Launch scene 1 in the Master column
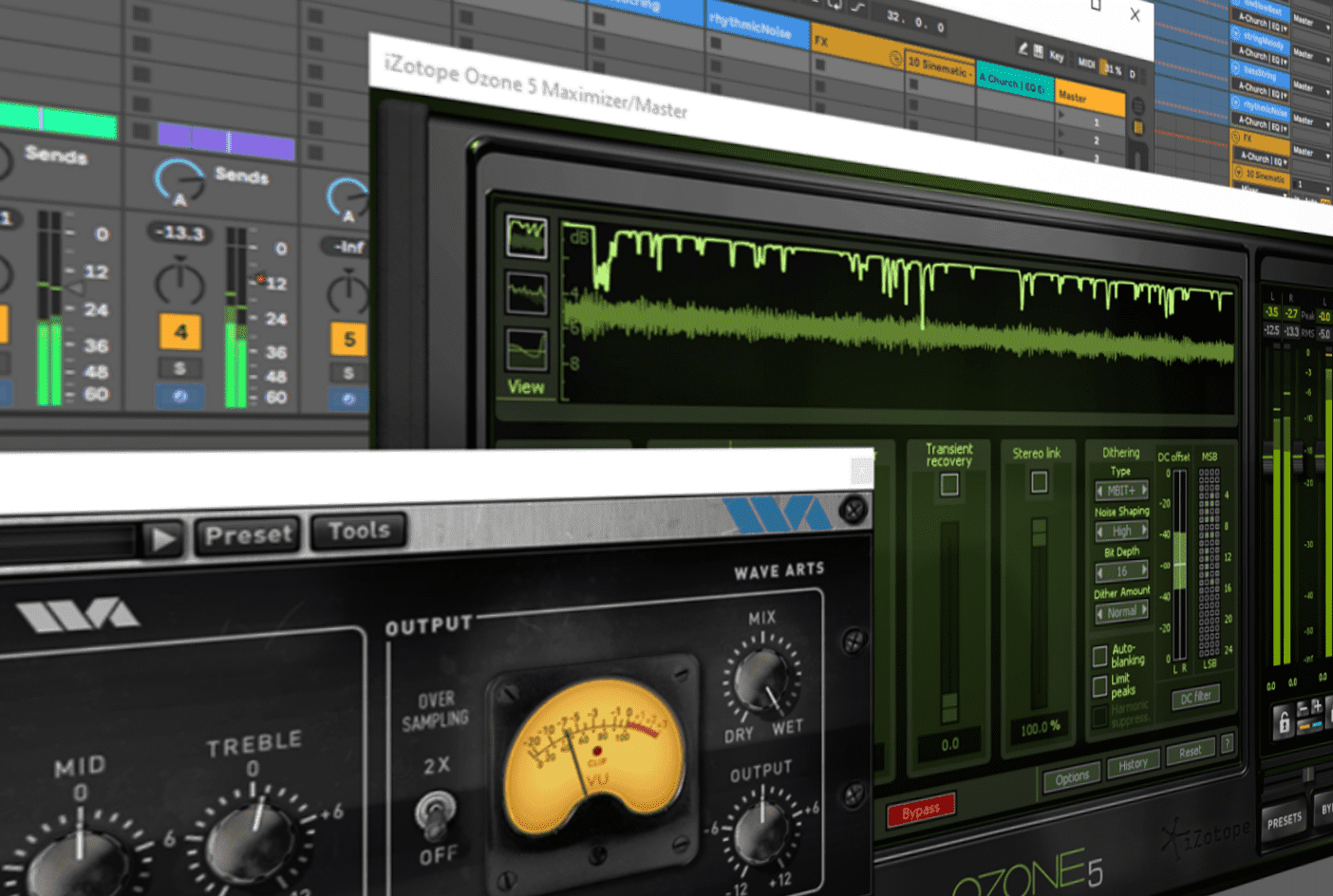 pos(1062,115)
